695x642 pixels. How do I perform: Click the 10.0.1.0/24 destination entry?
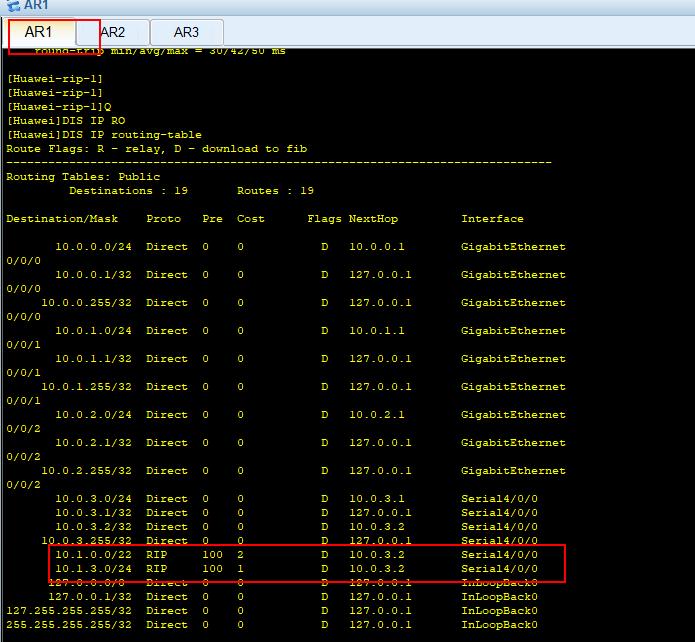[x=93, y=330]
